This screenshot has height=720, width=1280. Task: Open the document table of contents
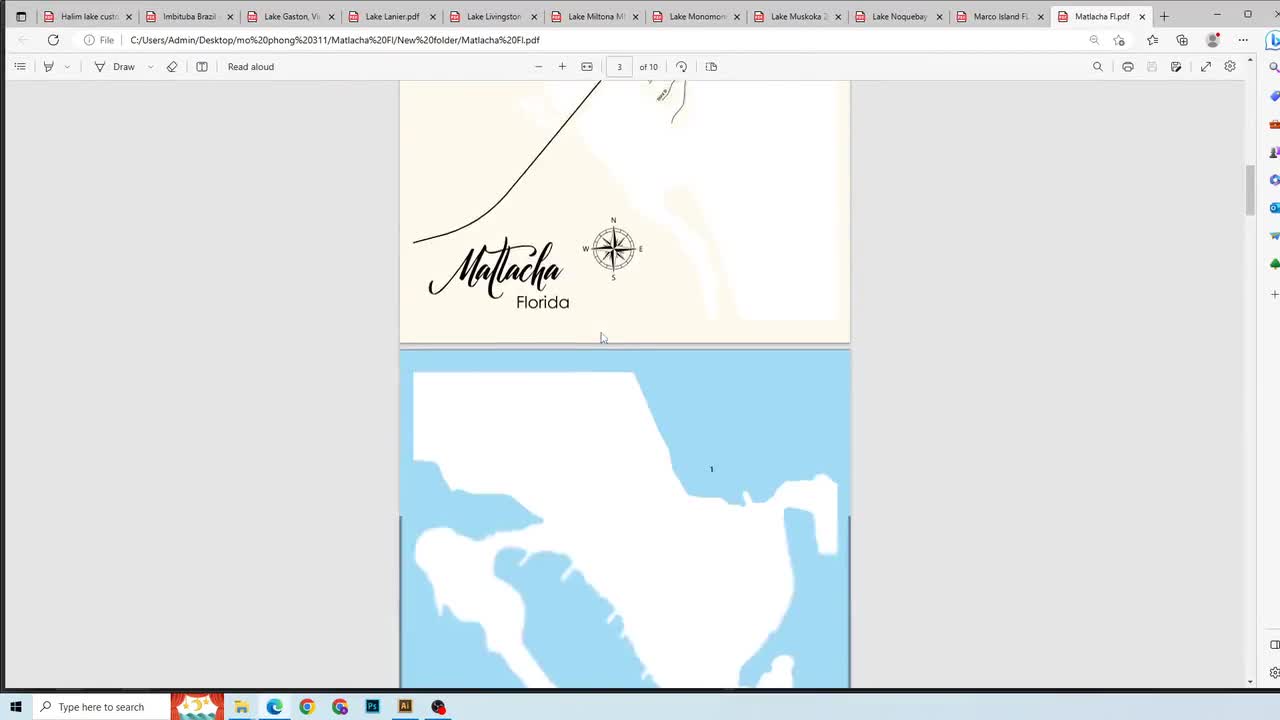tap(20, 66)
